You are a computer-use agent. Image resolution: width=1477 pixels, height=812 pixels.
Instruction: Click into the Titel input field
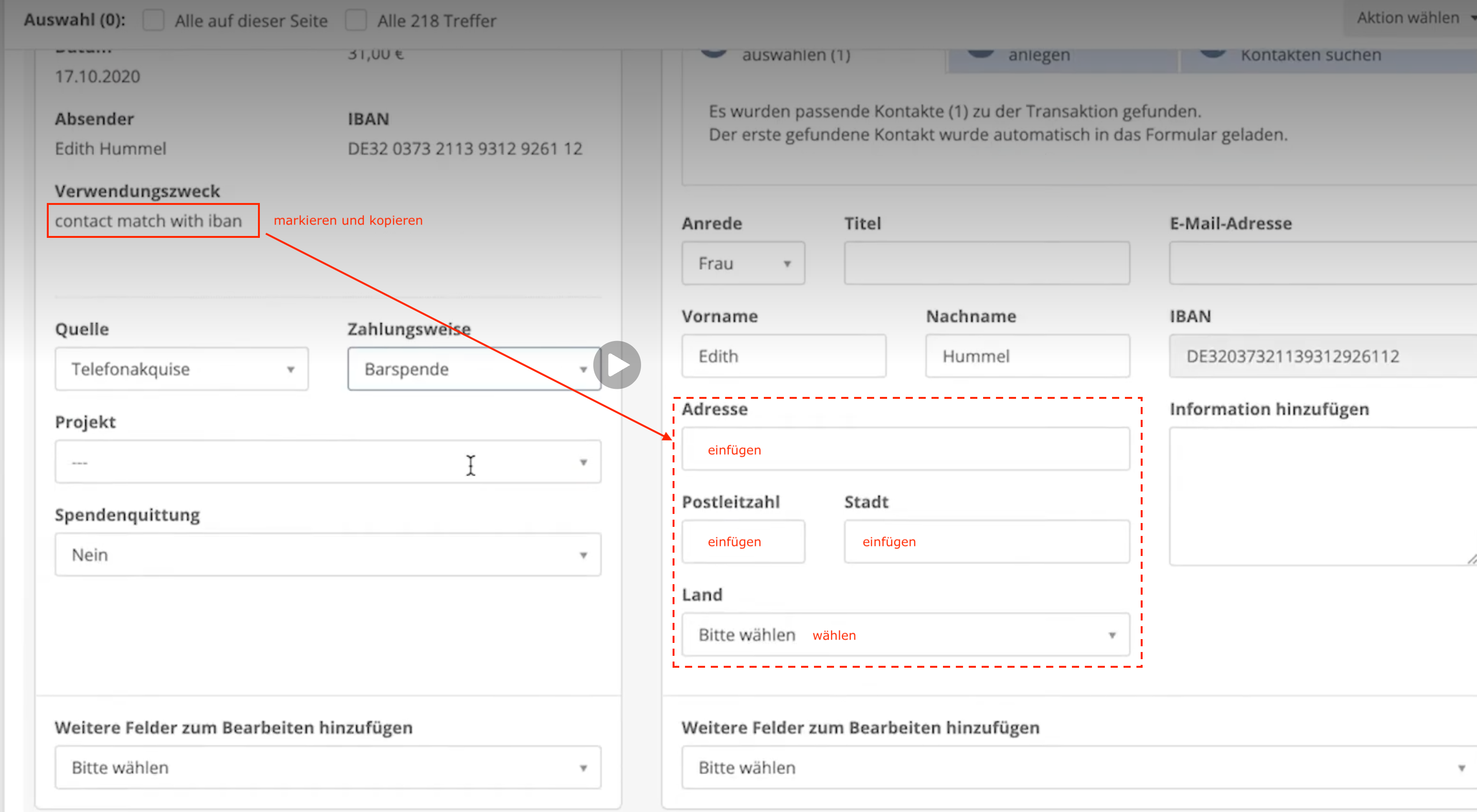(986, 263)
